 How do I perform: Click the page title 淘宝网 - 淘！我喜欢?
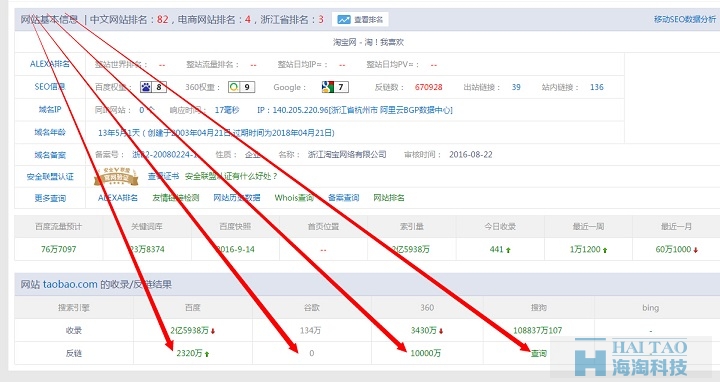368,42
